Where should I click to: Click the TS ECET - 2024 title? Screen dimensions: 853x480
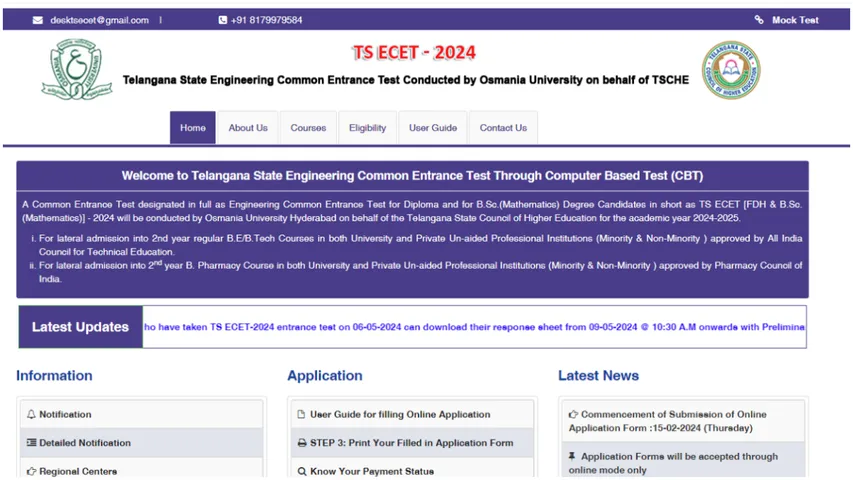tap(413, 53)
